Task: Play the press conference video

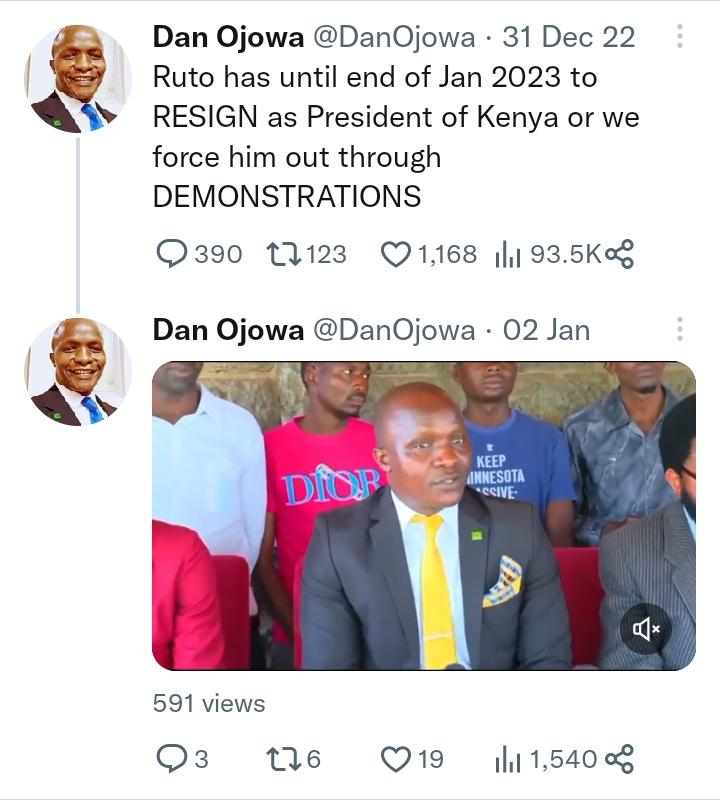Action: click(423, 515)
